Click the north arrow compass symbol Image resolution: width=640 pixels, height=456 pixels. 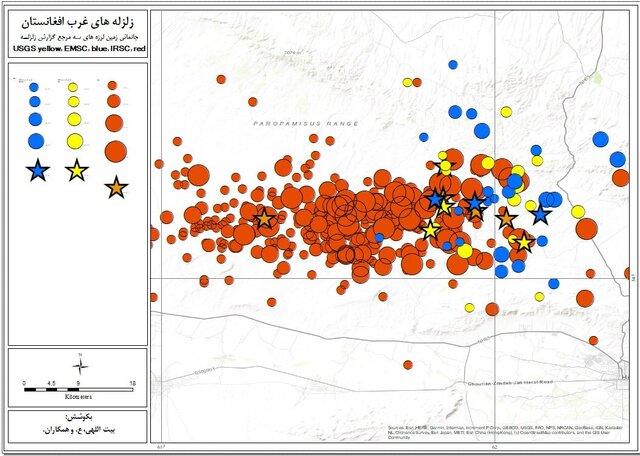(78, 366)
